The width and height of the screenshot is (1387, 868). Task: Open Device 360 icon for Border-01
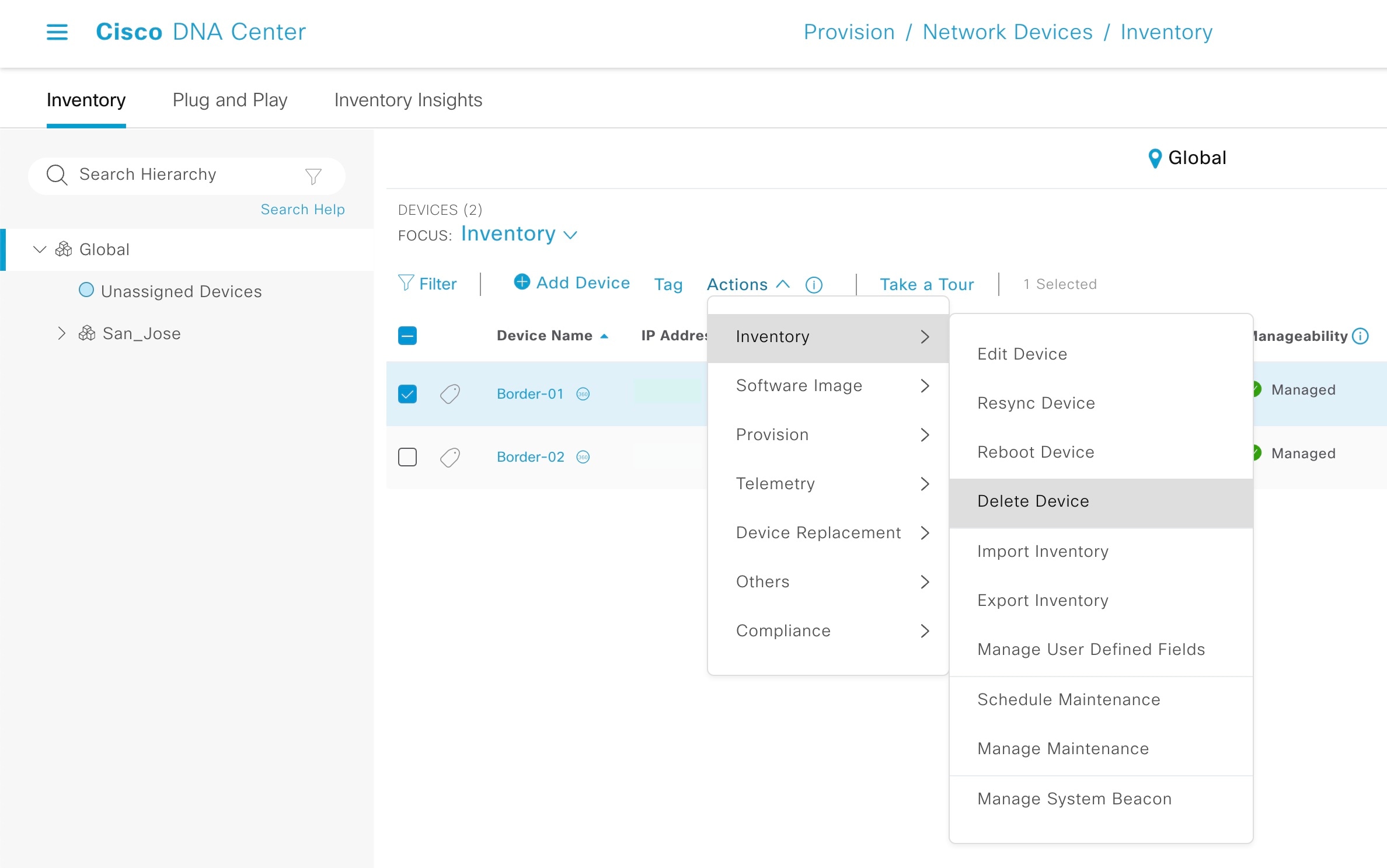(x=583, y=394)
